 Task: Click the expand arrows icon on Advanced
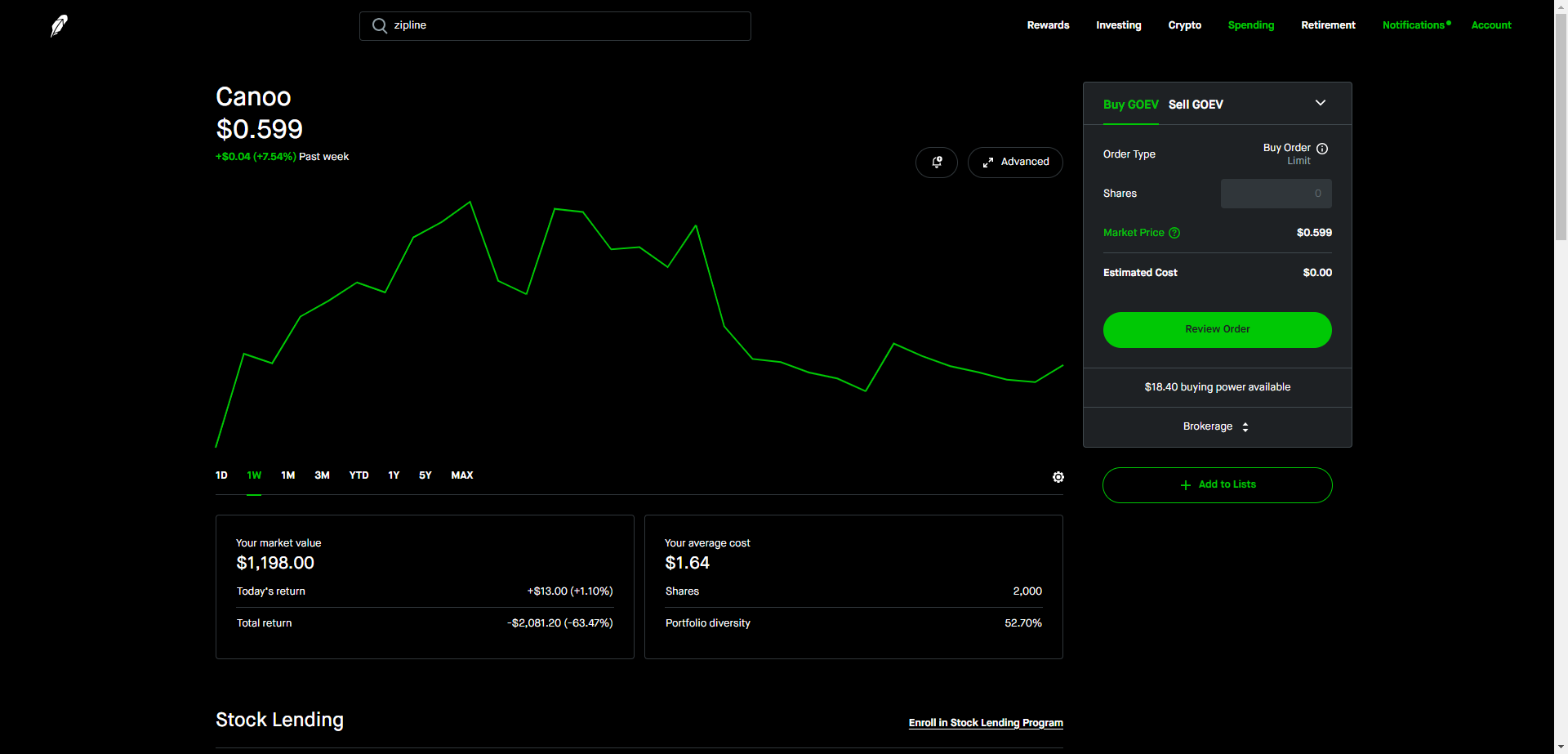coord(988,163)
